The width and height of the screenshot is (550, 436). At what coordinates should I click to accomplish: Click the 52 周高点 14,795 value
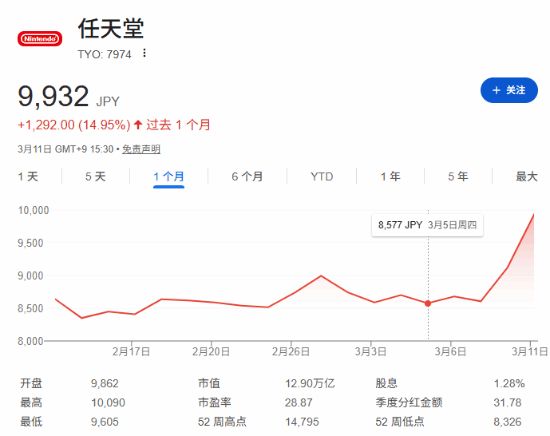click(302, 422)
